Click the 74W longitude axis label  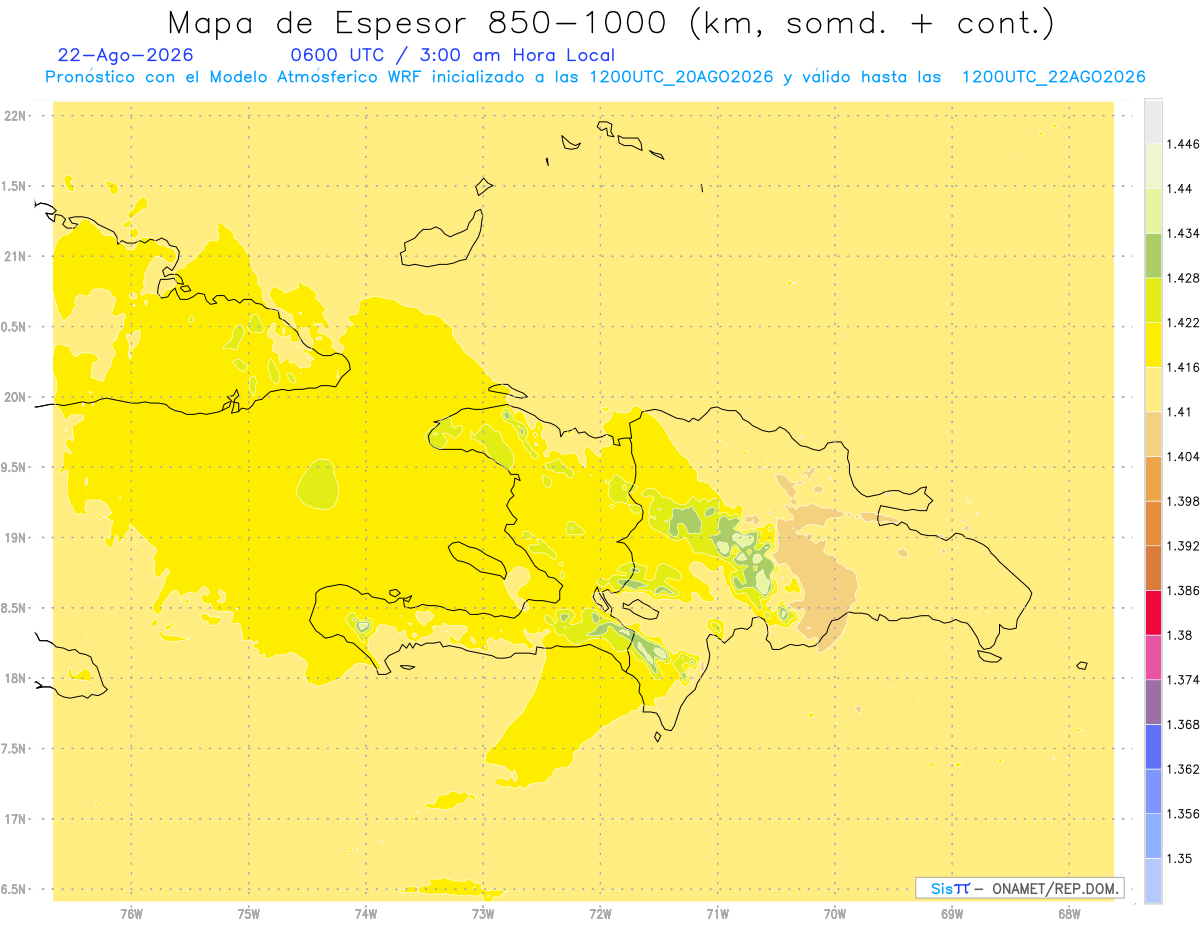pyautogui.click(x=366, y=914)
